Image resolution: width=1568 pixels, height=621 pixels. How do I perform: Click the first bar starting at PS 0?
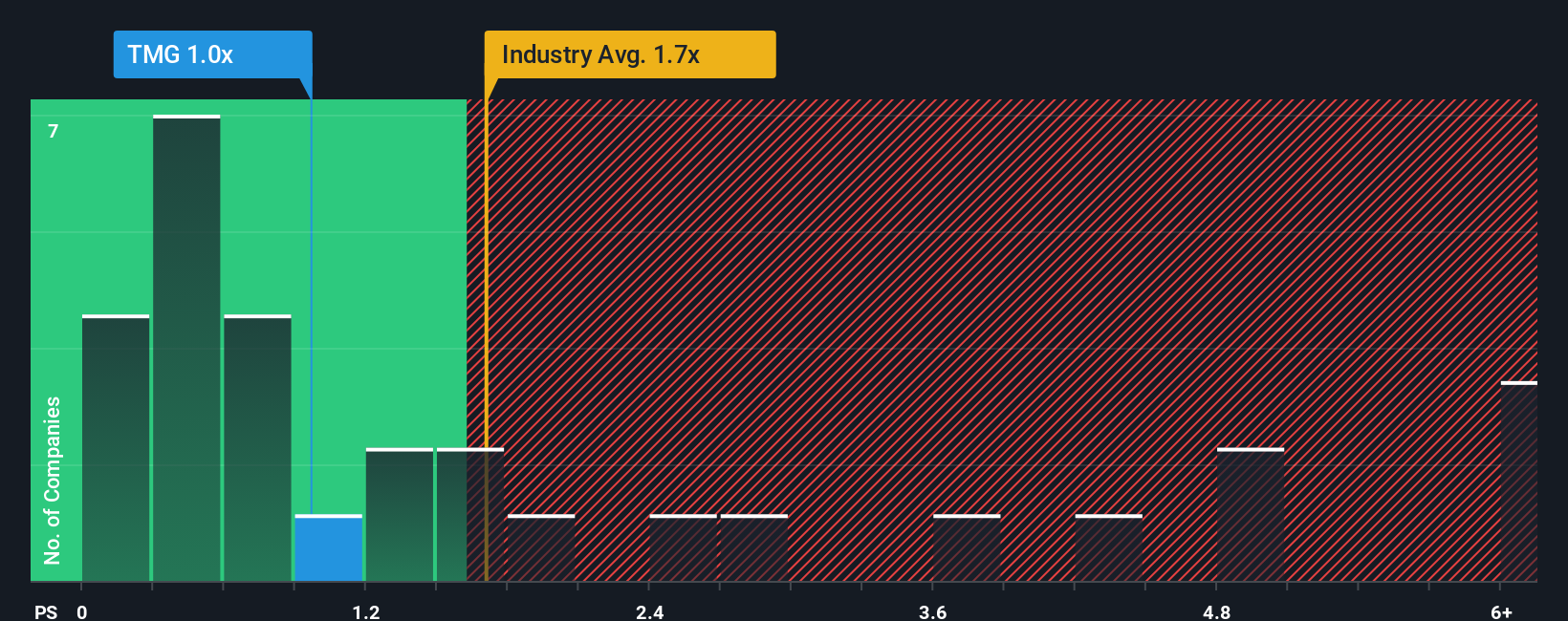pyautogui.click(x=116, y=447)
